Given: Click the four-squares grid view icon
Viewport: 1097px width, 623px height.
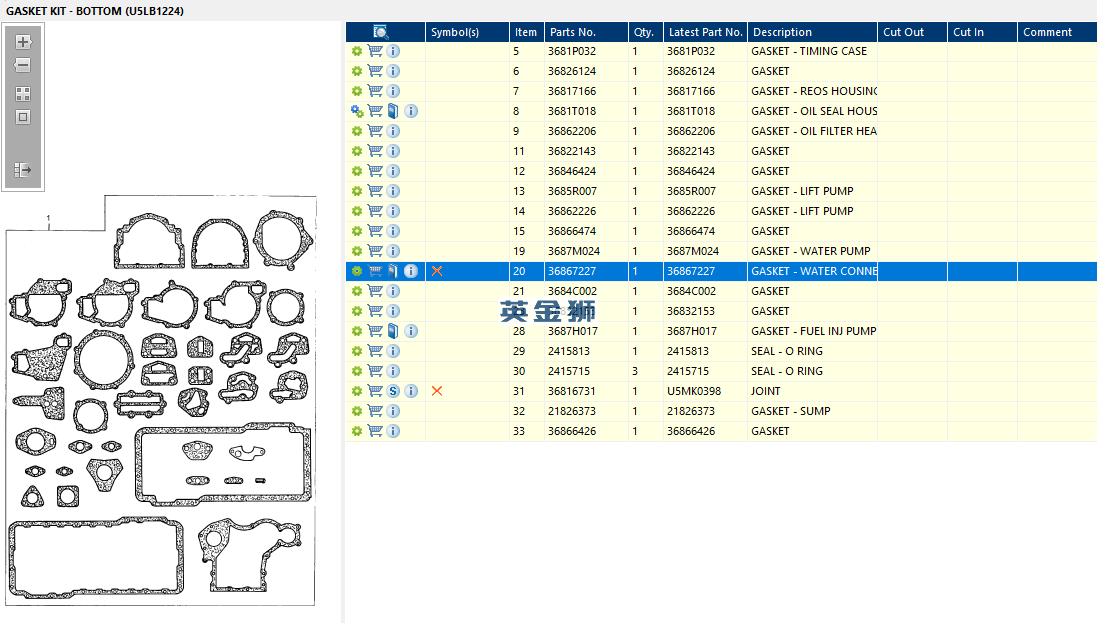Looking at the screenshot, I should 23,94.
